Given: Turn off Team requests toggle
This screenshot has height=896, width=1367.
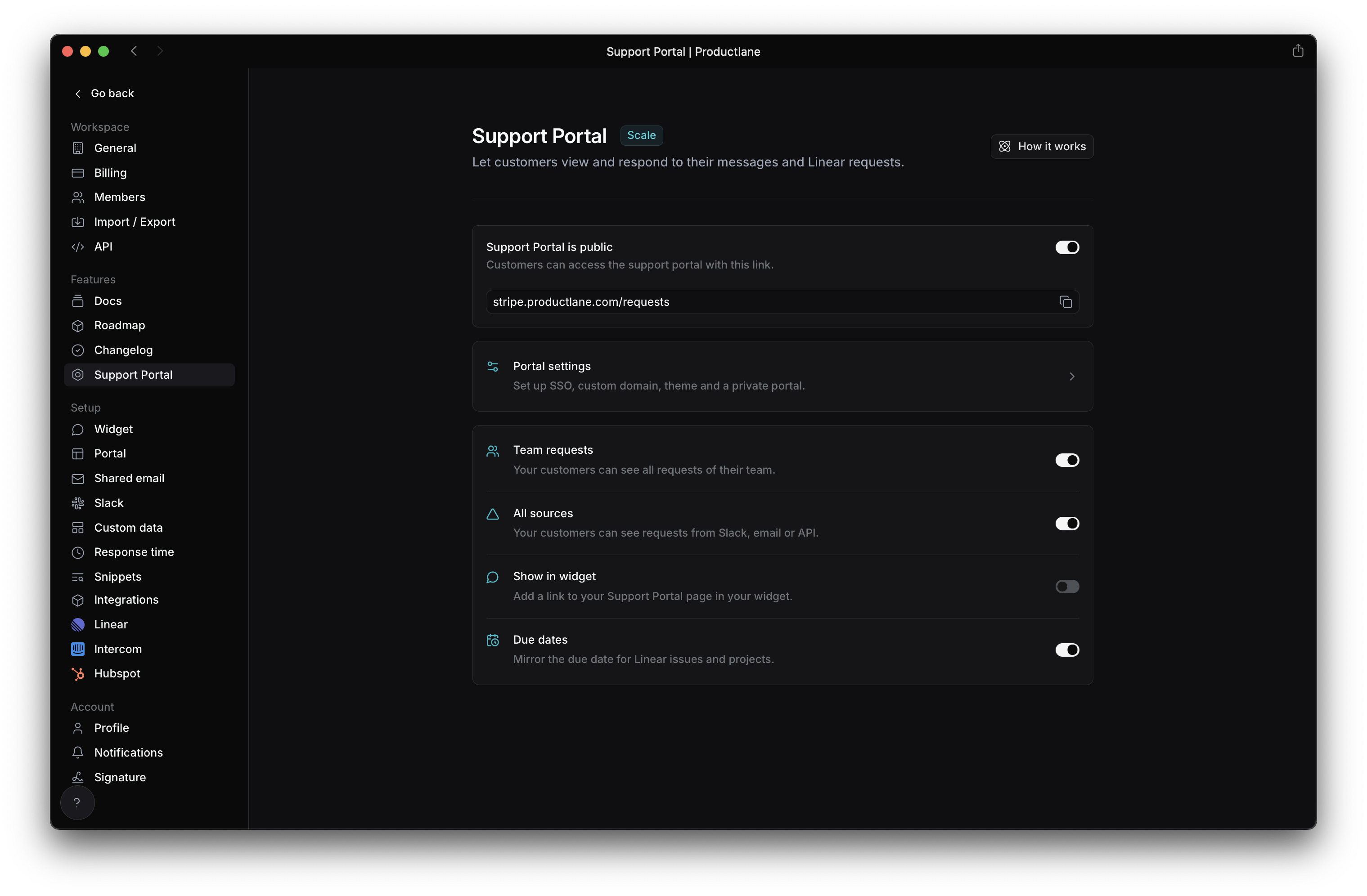Looking at the screenshot, I should click(1066, 460).
